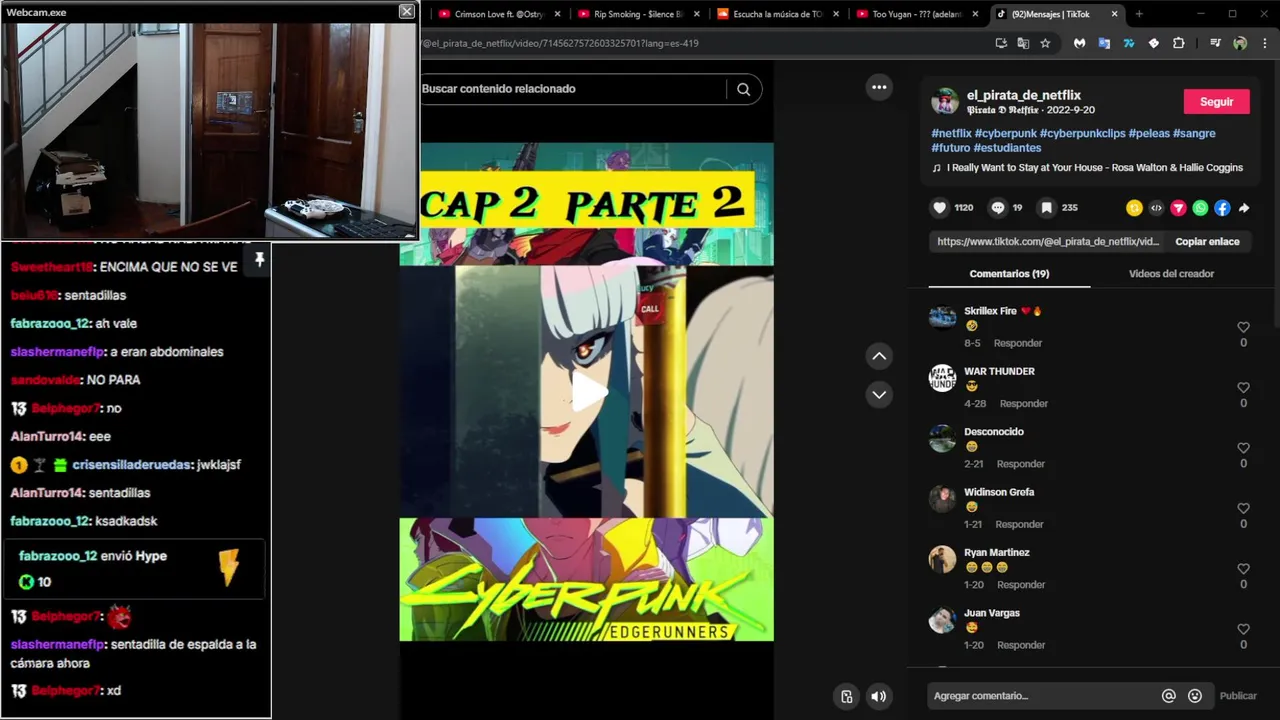Open the Malwarebytes extension icon

(x=1079, y=43)
